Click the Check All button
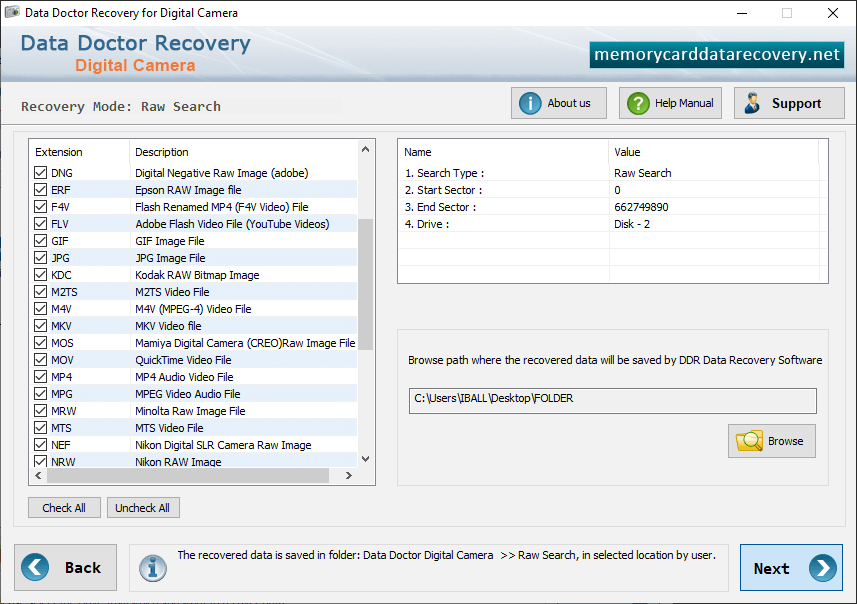 pyautogui.click(x=64, y=508)
